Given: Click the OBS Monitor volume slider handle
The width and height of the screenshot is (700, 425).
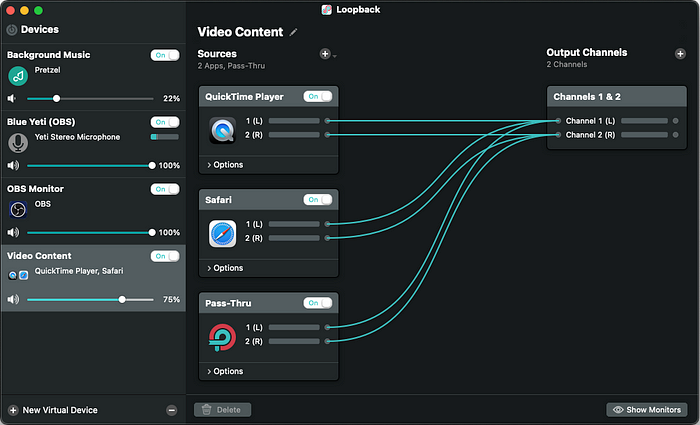Looking at the screenshot, I should click(152, 232).
